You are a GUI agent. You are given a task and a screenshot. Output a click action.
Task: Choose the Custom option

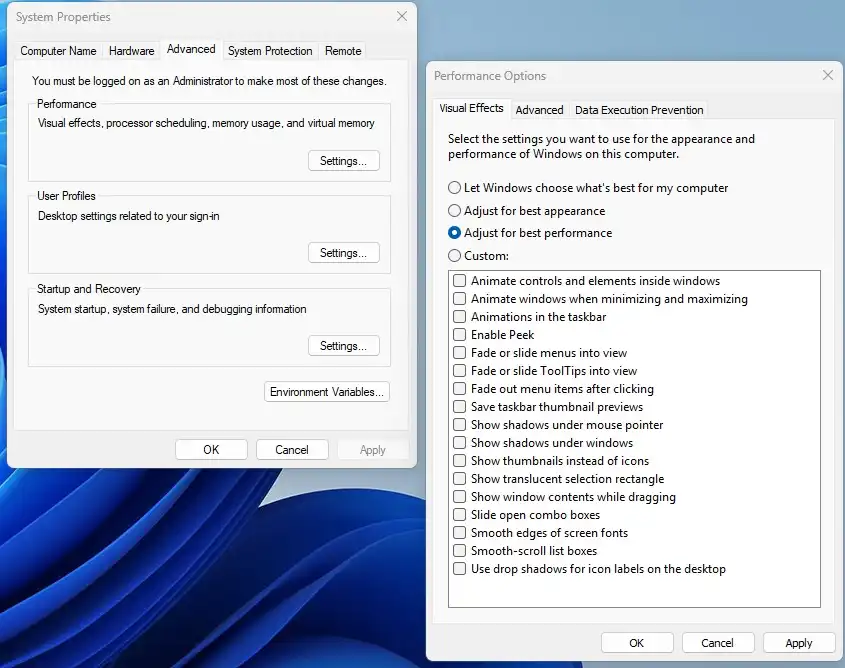453,255
